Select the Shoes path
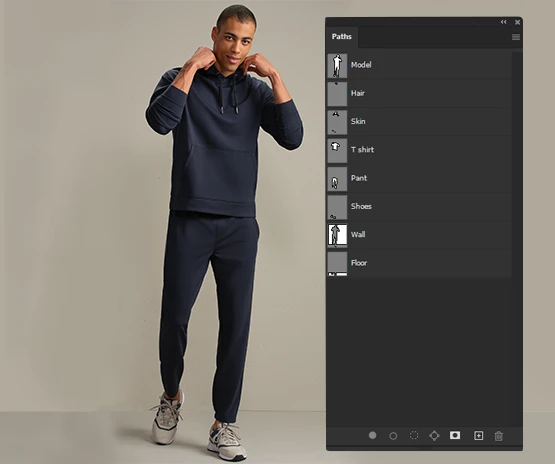Image resolution: width=555 pixels, height=464 pixels. tap(419, 207)
